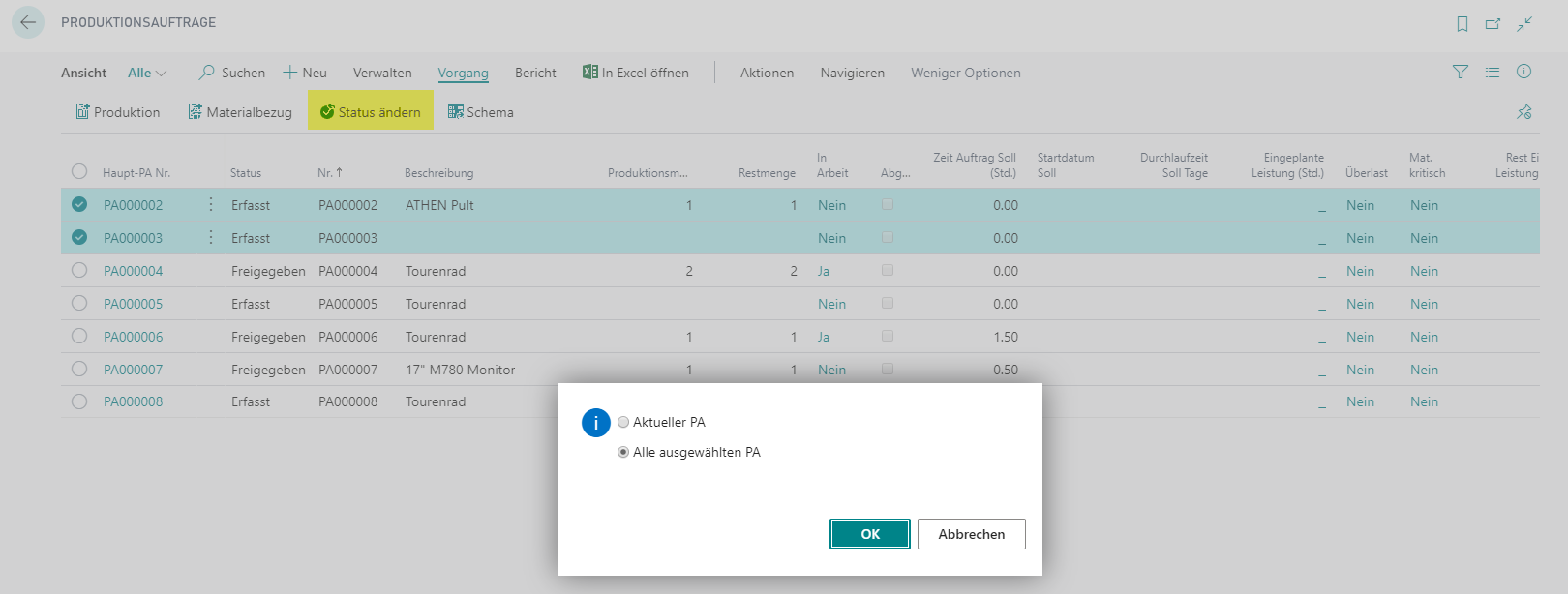Expand the Alle view dropdown

pos(147,73)
